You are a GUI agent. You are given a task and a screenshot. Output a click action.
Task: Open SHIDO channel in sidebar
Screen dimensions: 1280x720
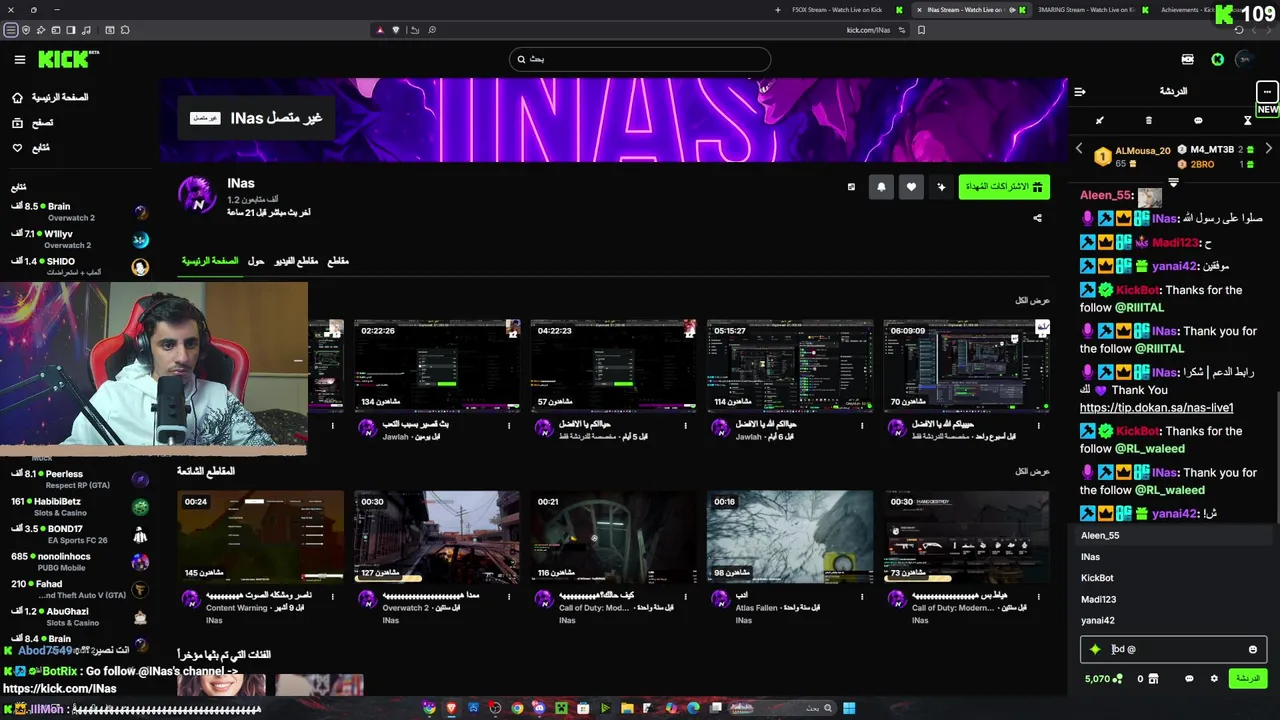79,266
